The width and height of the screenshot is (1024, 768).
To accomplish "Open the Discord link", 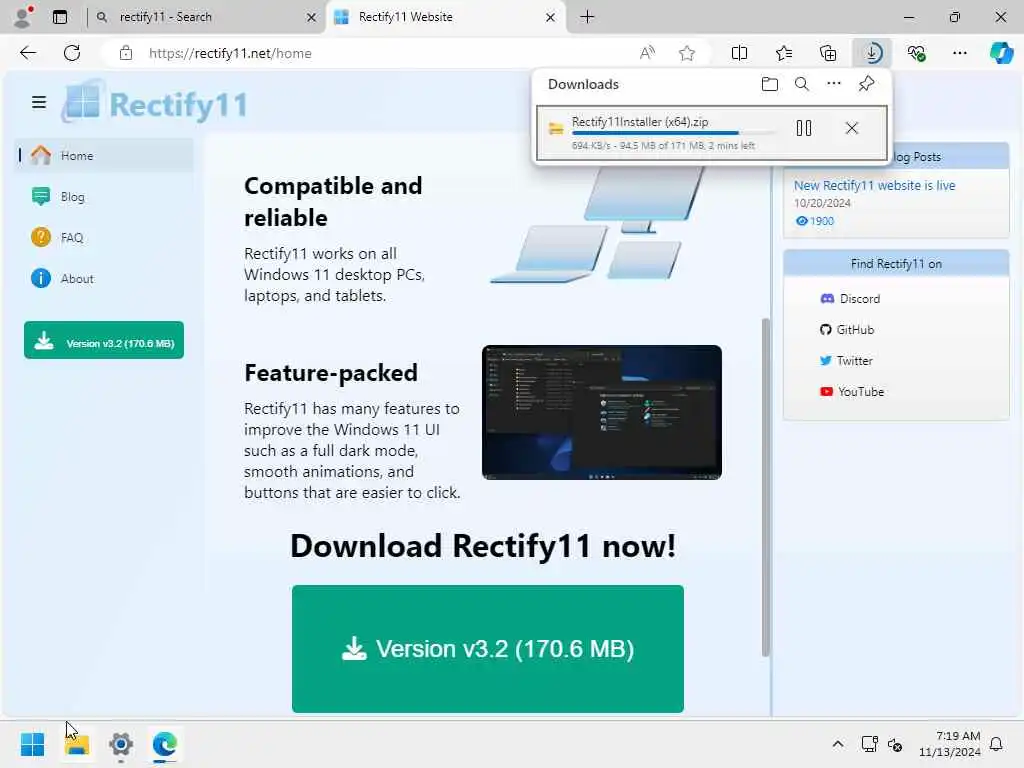I will click(x=850, y=298).
